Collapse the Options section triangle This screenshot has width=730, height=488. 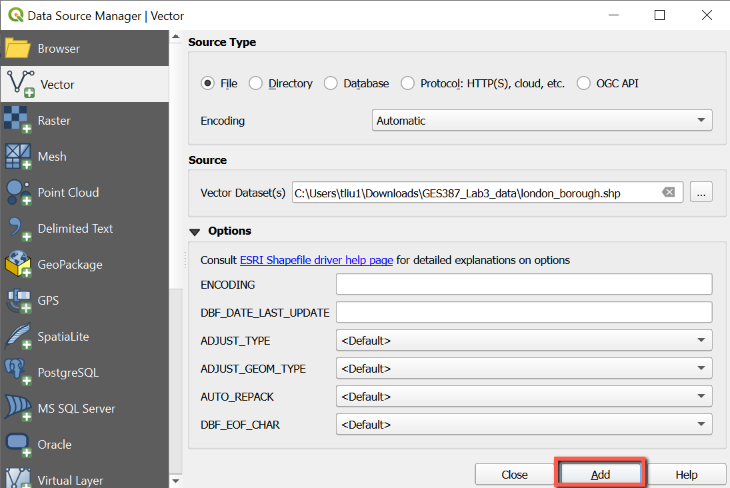click(194, 231)
